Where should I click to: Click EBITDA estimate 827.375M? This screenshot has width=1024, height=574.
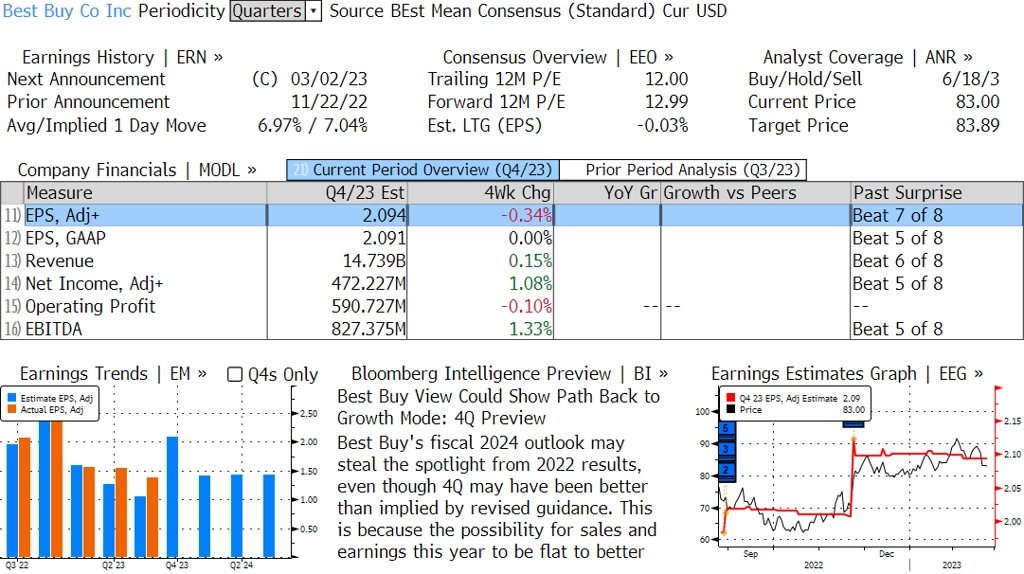tap(368, 329)
